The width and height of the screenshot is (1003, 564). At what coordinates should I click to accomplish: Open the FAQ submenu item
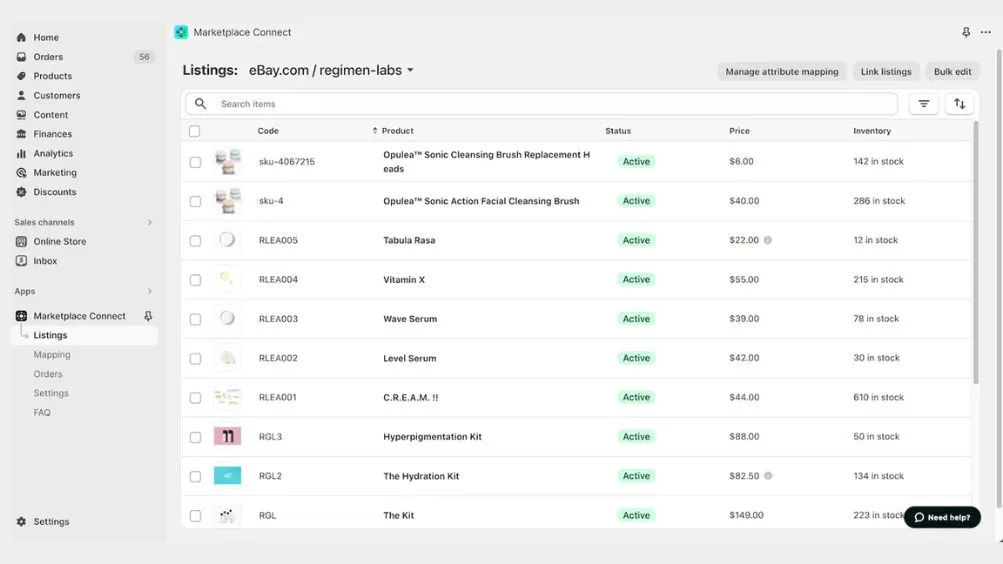click(42, 412)
